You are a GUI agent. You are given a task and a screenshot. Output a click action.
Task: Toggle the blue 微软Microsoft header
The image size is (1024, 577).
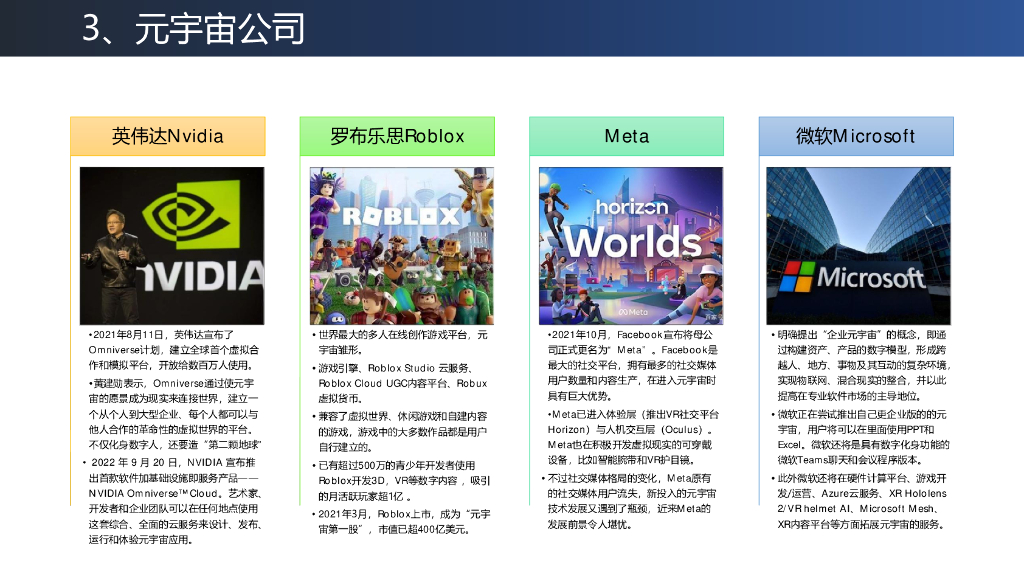pyautogui.click(x=857, y=136)
